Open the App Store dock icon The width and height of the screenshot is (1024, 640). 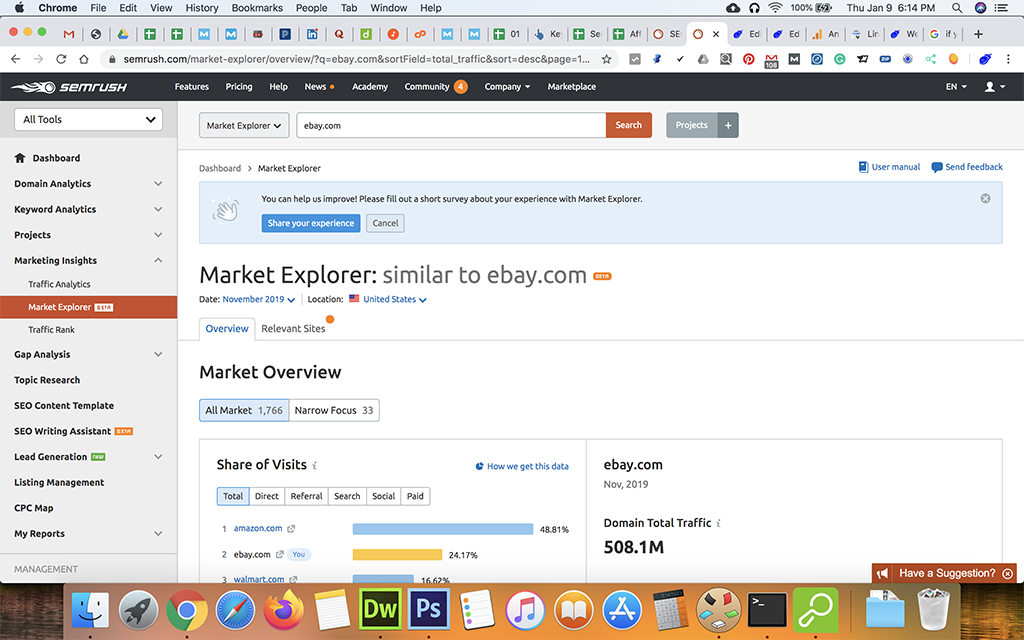click(622, 609)
